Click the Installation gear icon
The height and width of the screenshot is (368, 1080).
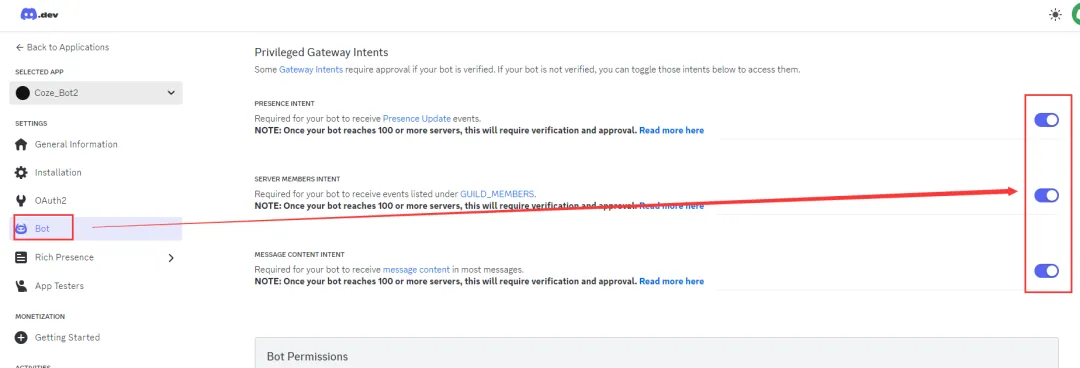[x=21, y=172]
